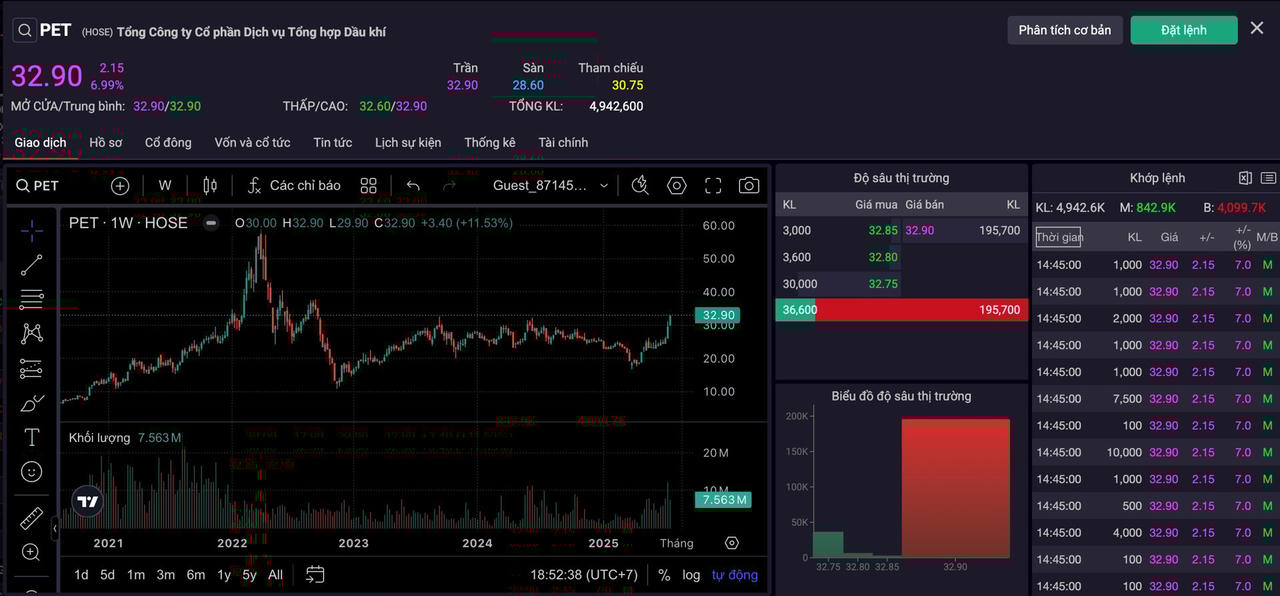Image resolution: width=1280 pixels, height=596 pixels.
Task: Toggle percentage scale on the chart
Action: [663, 575]
